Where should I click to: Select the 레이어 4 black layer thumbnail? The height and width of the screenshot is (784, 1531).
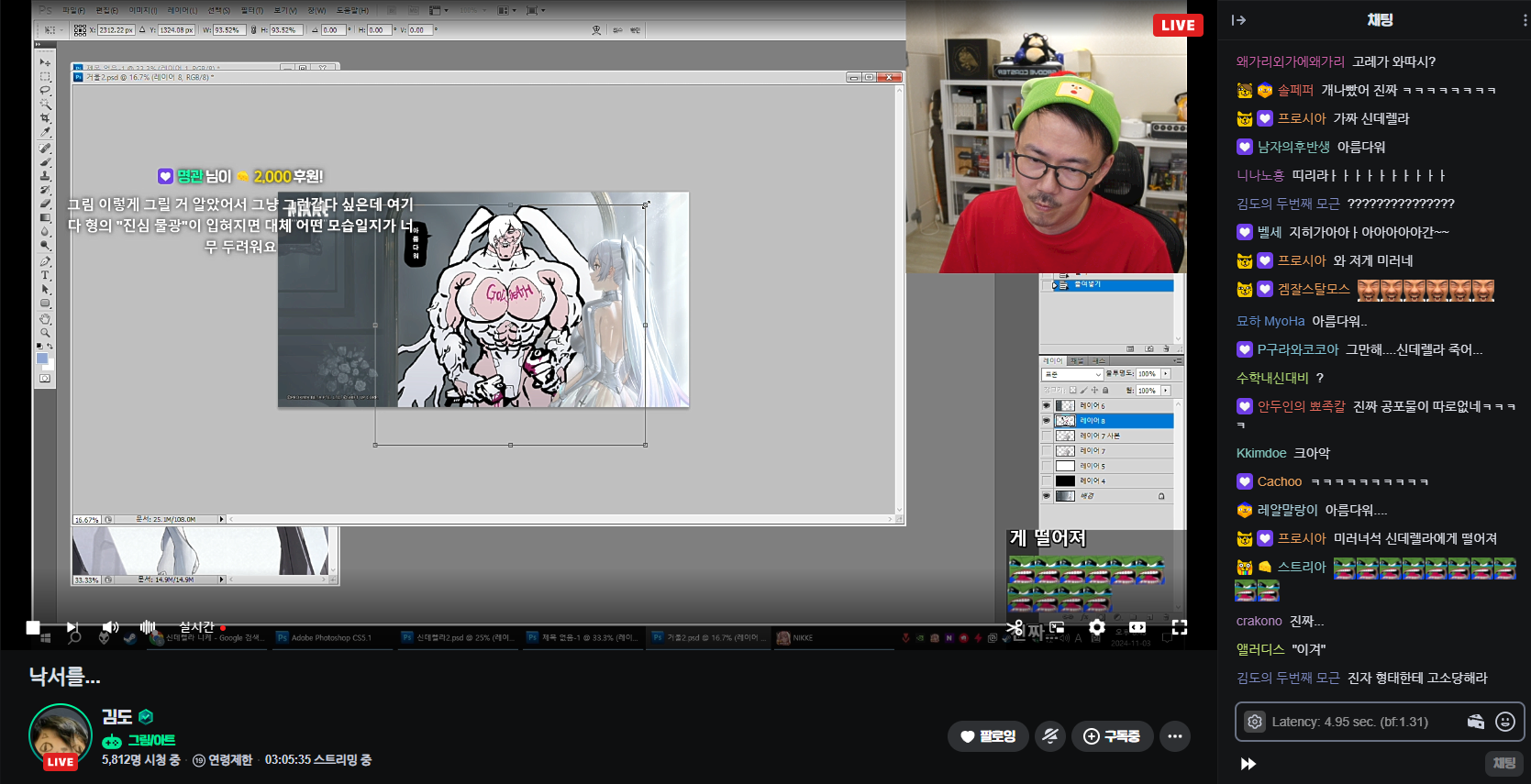click(x=1065, y=480)
